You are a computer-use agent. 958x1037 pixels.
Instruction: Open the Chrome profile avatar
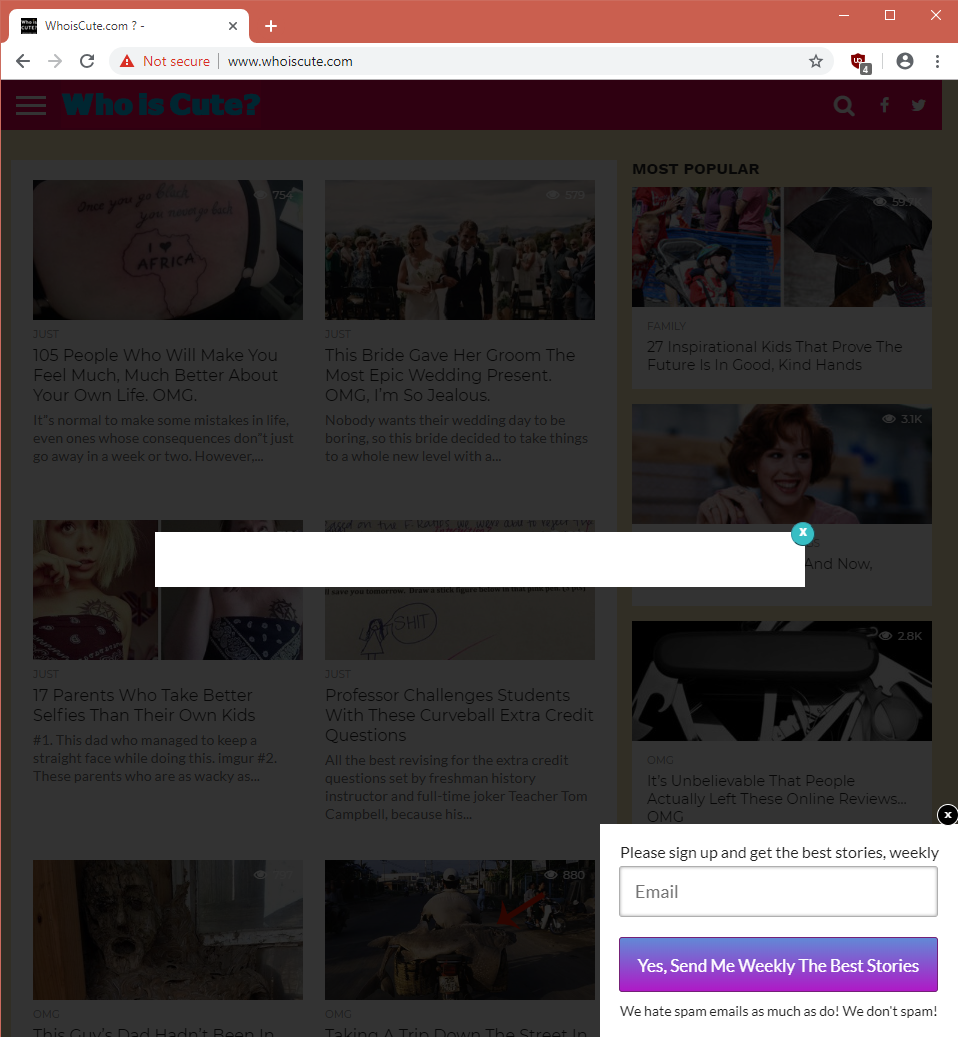904,62
